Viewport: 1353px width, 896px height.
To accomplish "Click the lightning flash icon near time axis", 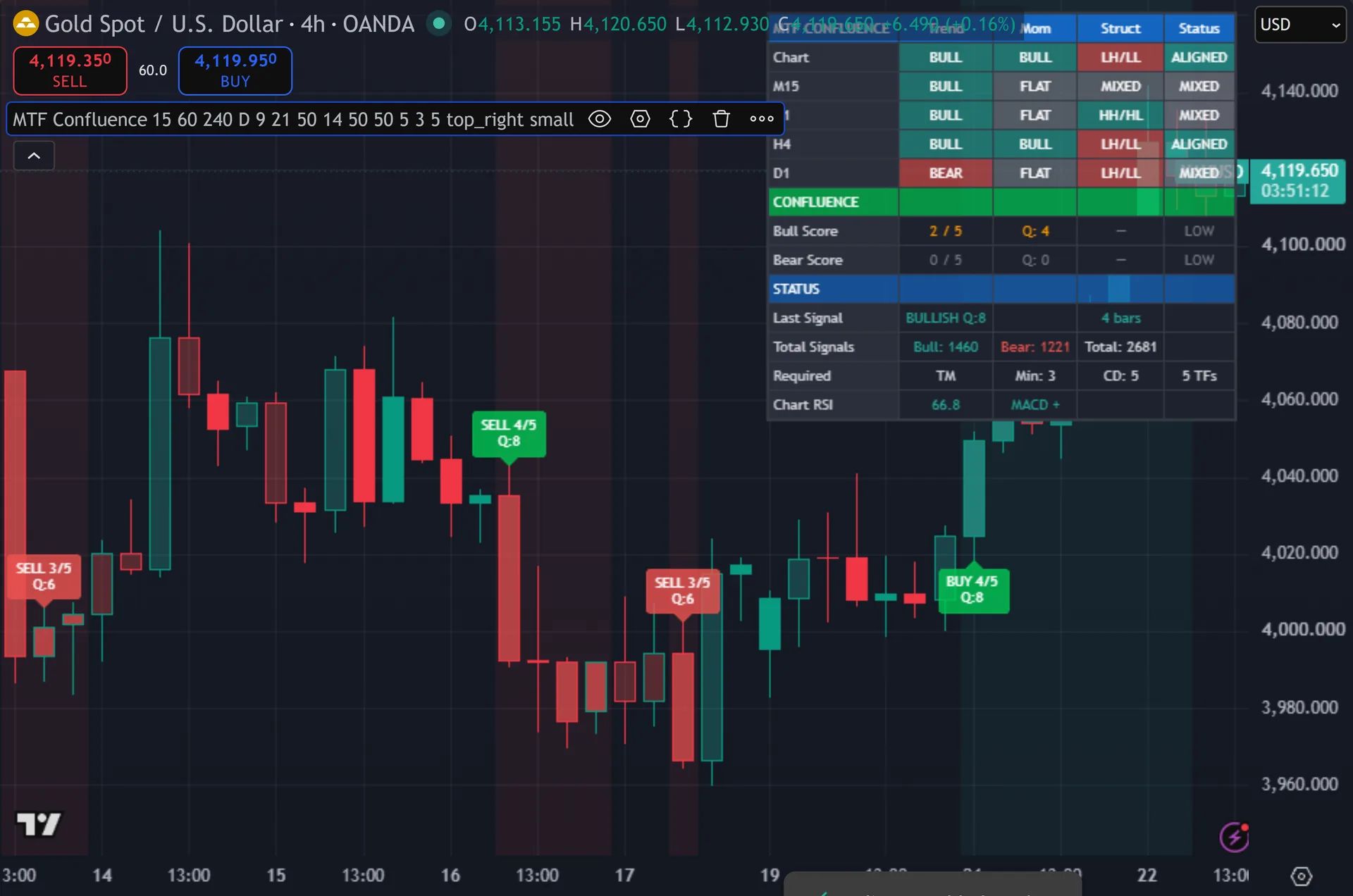I will pyautogui.click(x=1235, y=837).
